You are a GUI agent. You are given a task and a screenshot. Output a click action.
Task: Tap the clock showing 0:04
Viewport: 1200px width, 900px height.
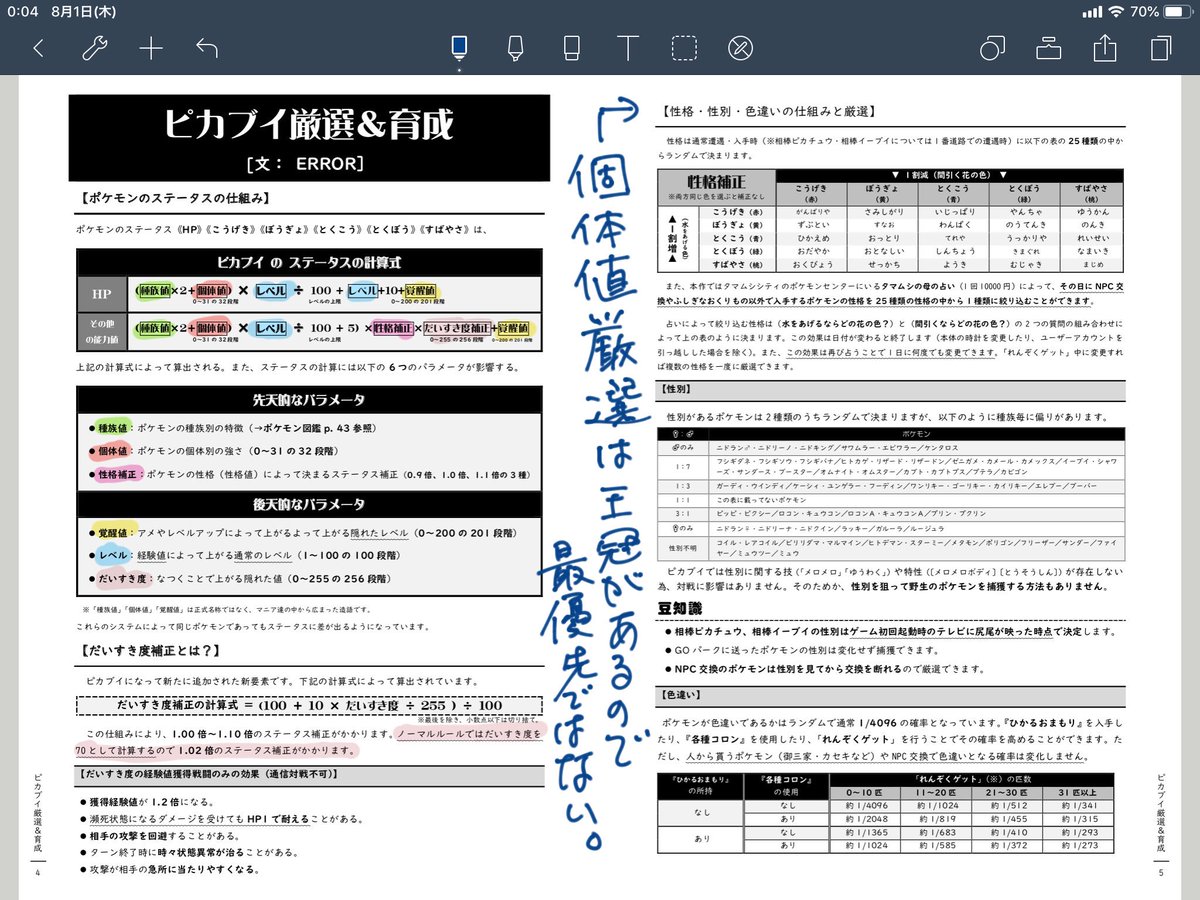click(x=22, y=11)
